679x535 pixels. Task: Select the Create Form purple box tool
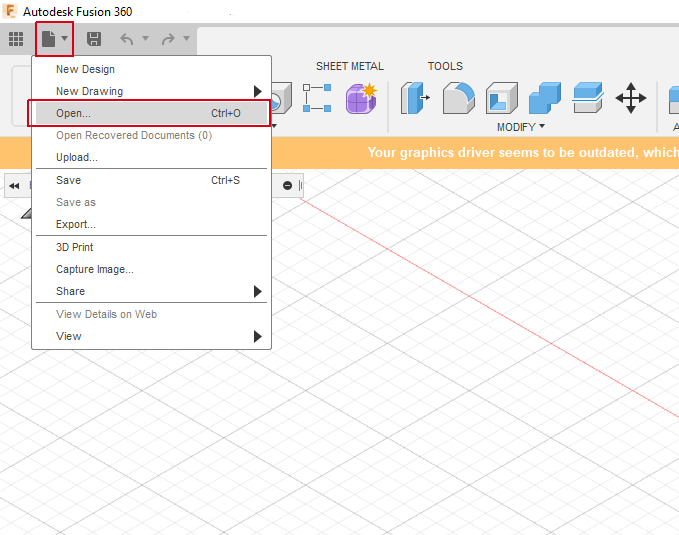pos(361,99)
